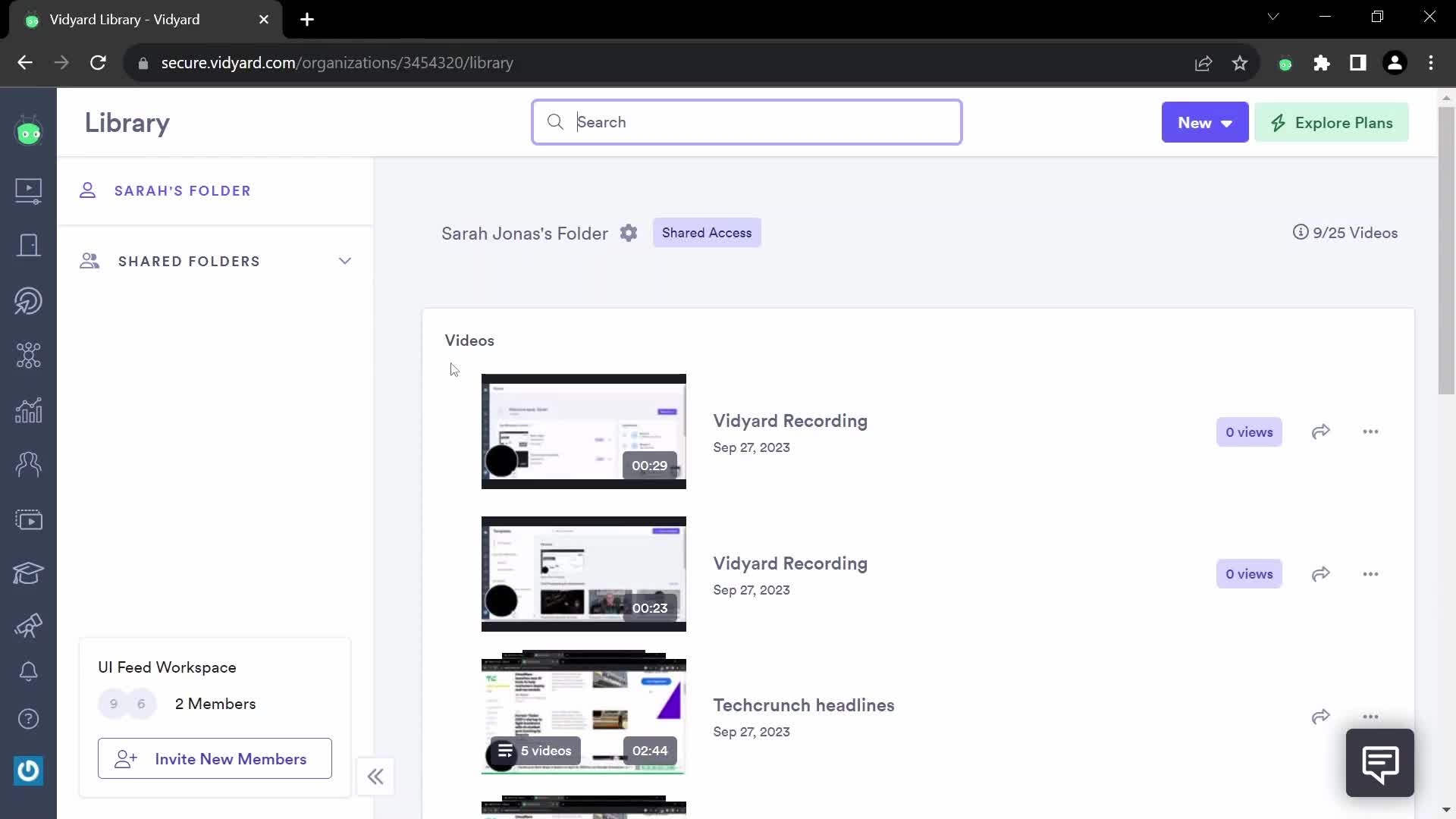Click the three-dot menu on Techcrunch headlines
1456x819 pixels.
coord(1371,717)
